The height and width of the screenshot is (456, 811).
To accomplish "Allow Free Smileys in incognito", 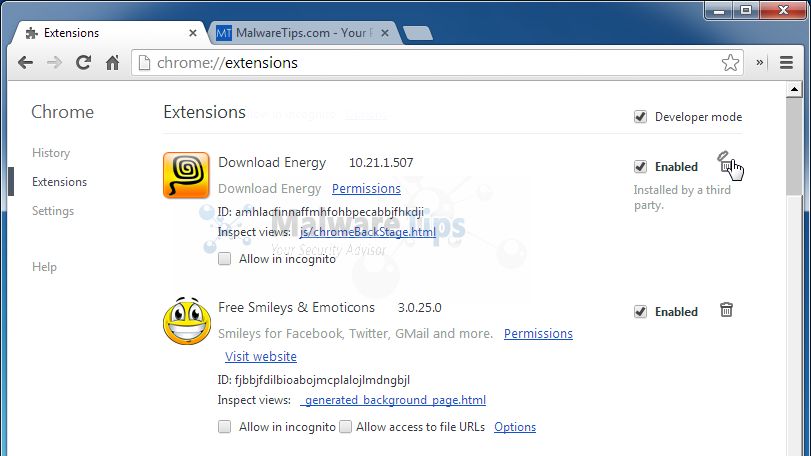I will pyautogui.click(x=224, y=427).
